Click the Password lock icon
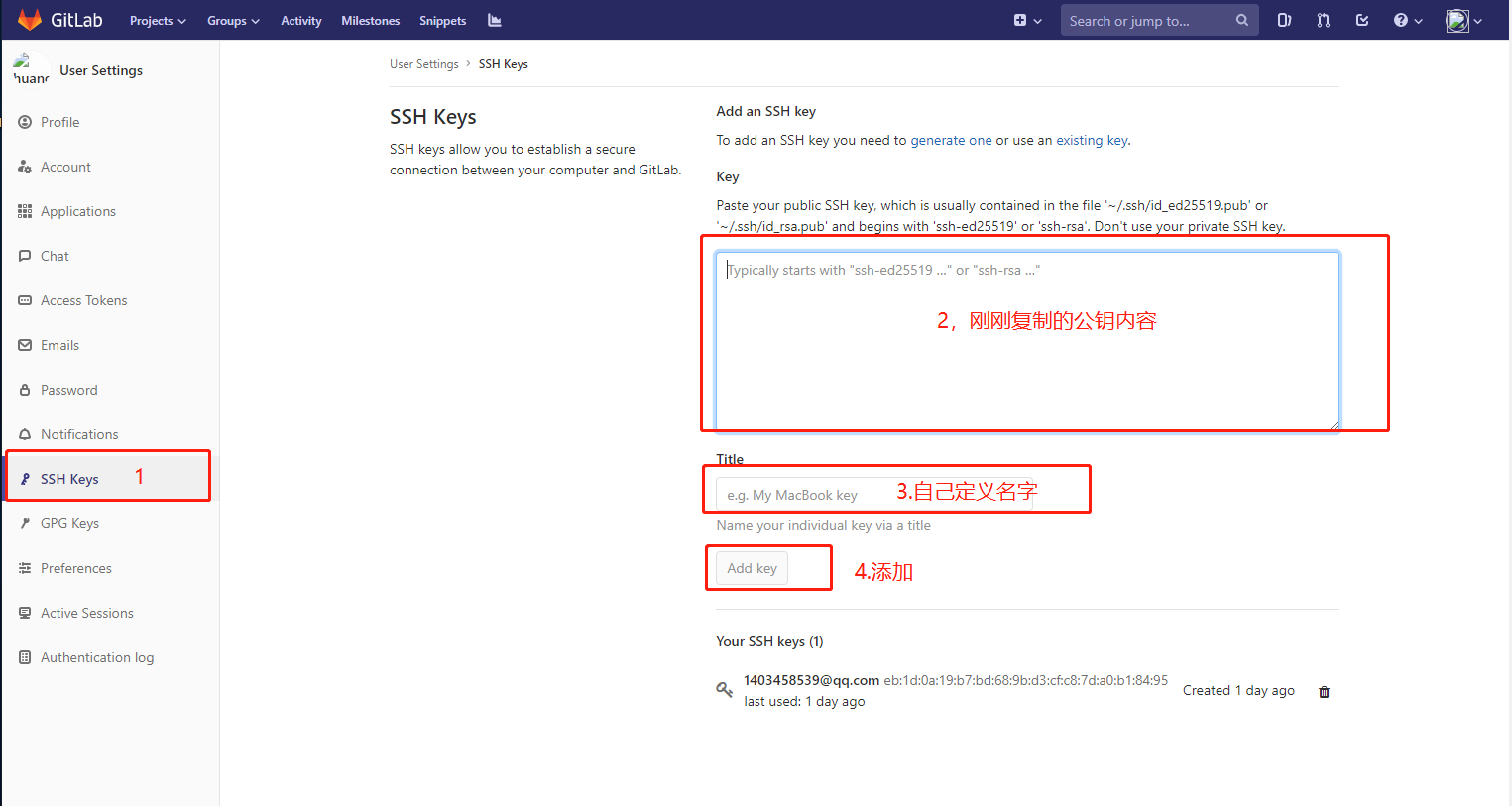The image size is (1512, 806). coord(25,390)
